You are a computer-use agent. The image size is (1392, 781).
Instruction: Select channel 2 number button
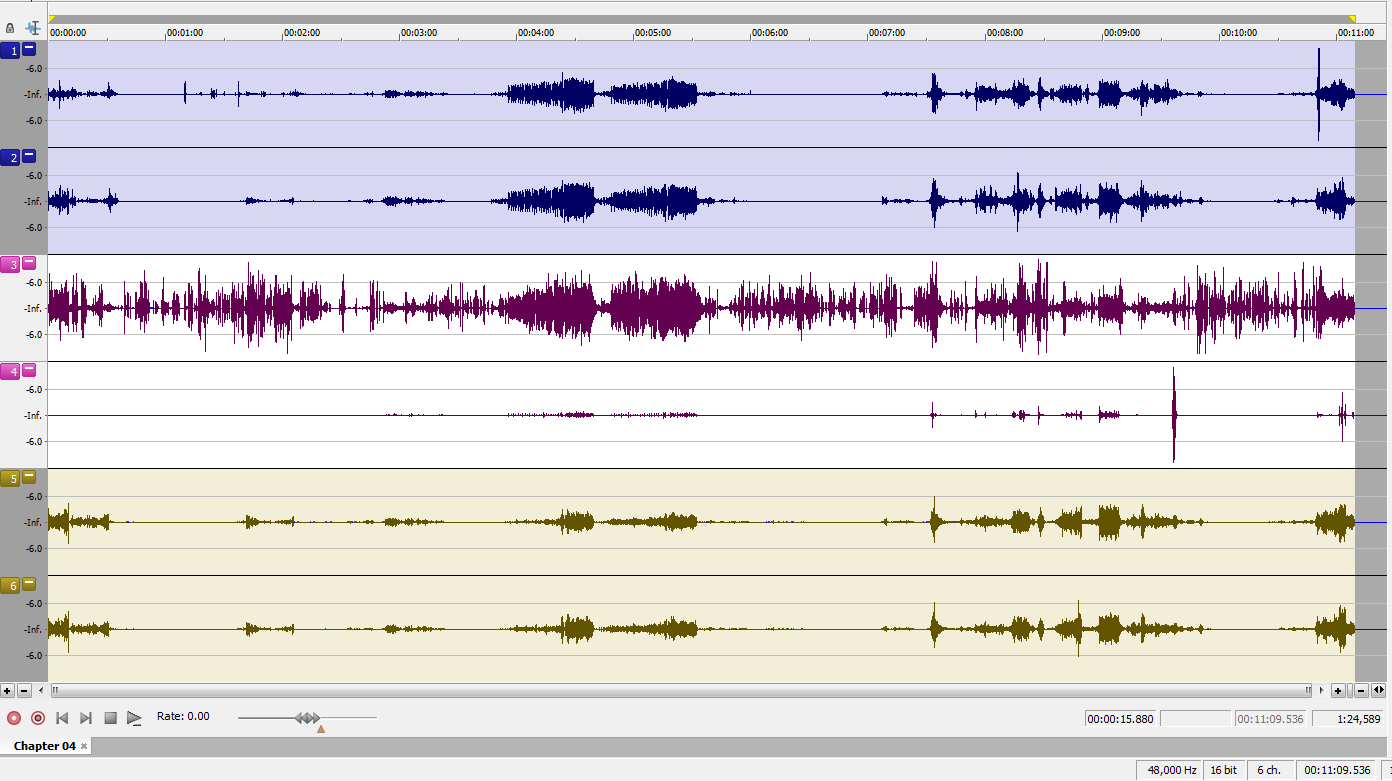(10, 158)
